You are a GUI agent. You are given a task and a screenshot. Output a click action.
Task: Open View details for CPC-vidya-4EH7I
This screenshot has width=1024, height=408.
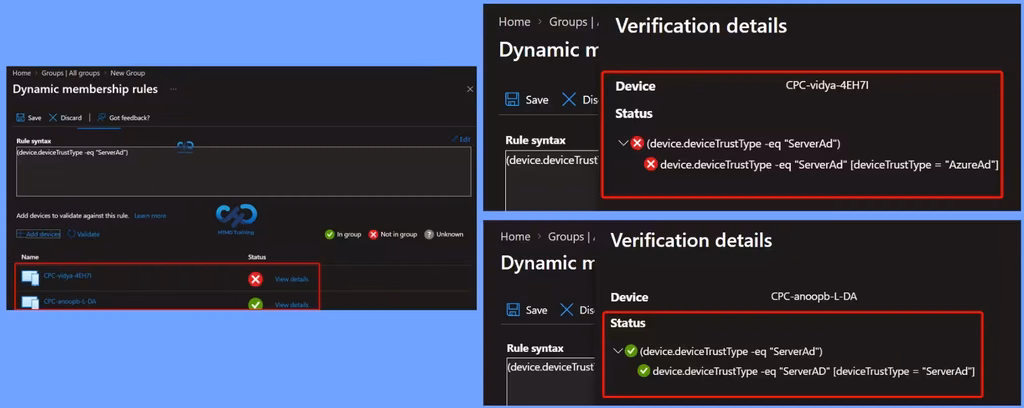tap(291, 279)
